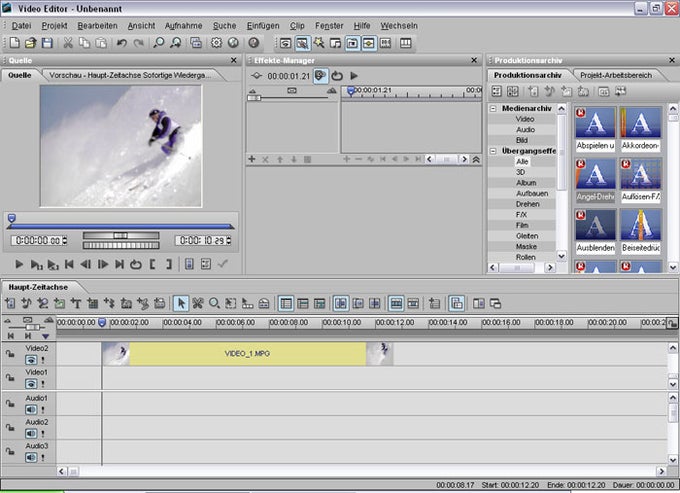
Task: Click the Redo arrow icon
Action: click(x=138, y=43)
